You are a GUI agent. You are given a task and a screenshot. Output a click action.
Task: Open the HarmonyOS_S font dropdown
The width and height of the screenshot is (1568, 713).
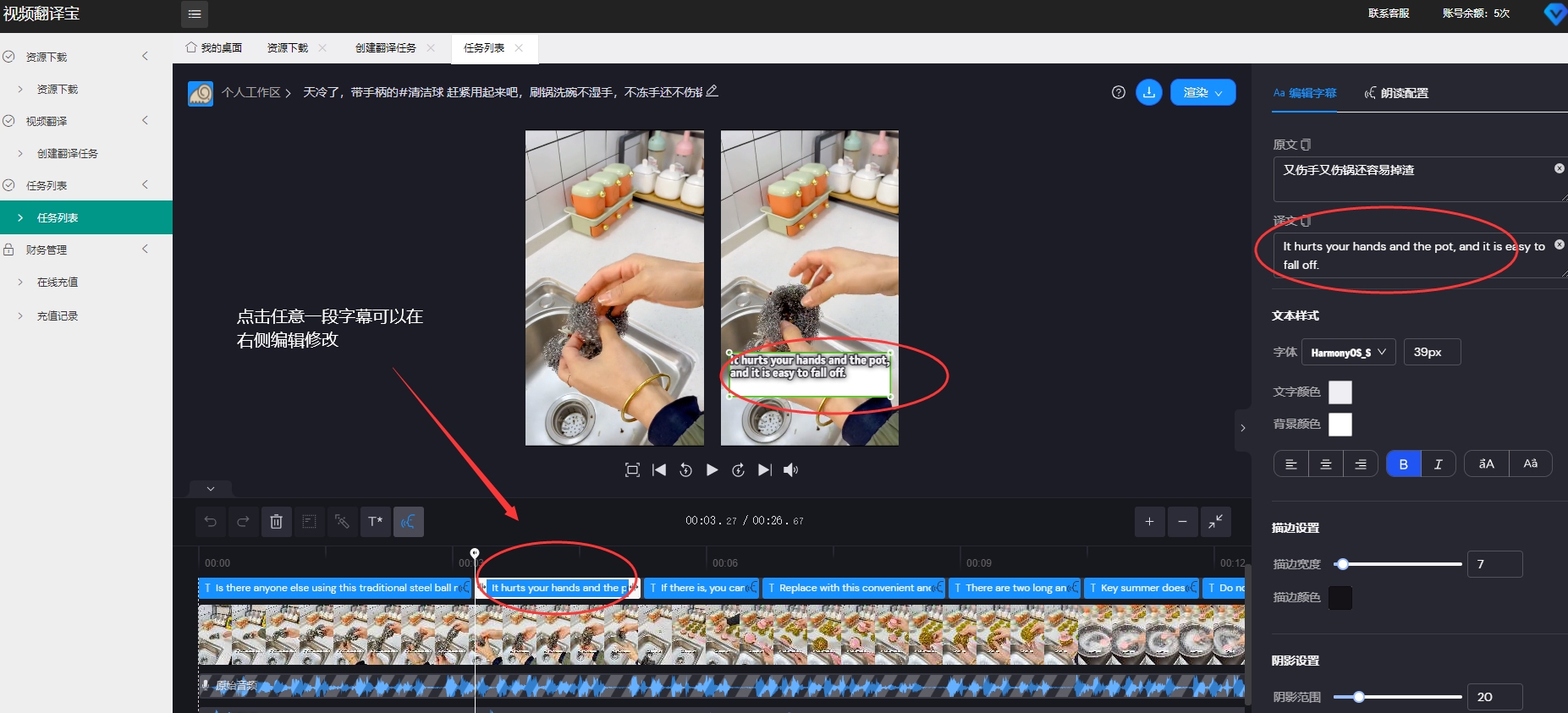1349,352
